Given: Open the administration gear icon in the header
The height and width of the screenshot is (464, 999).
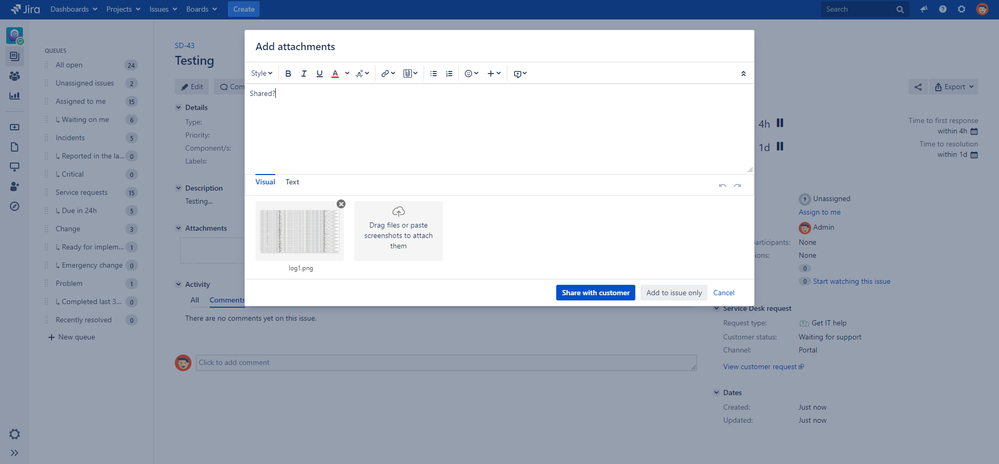Looking at the screenshot, I should tap(961, 10).
